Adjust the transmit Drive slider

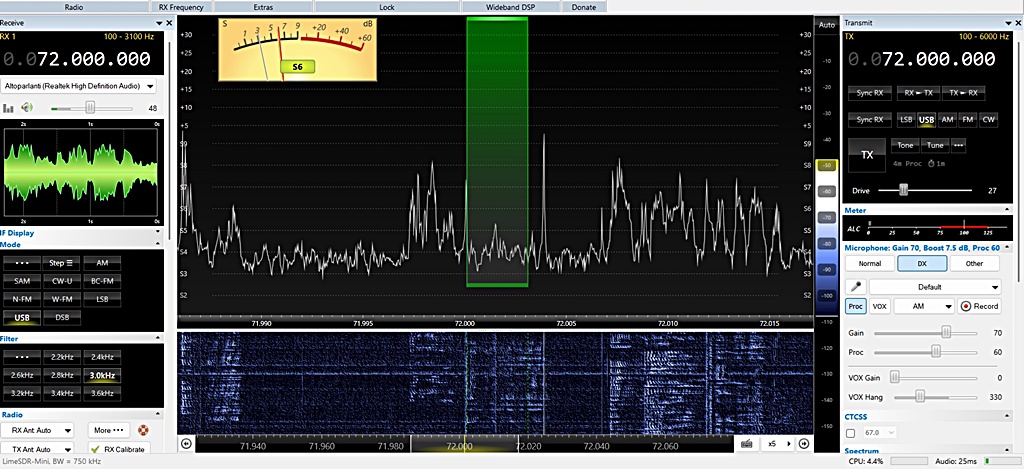[905, 189]
